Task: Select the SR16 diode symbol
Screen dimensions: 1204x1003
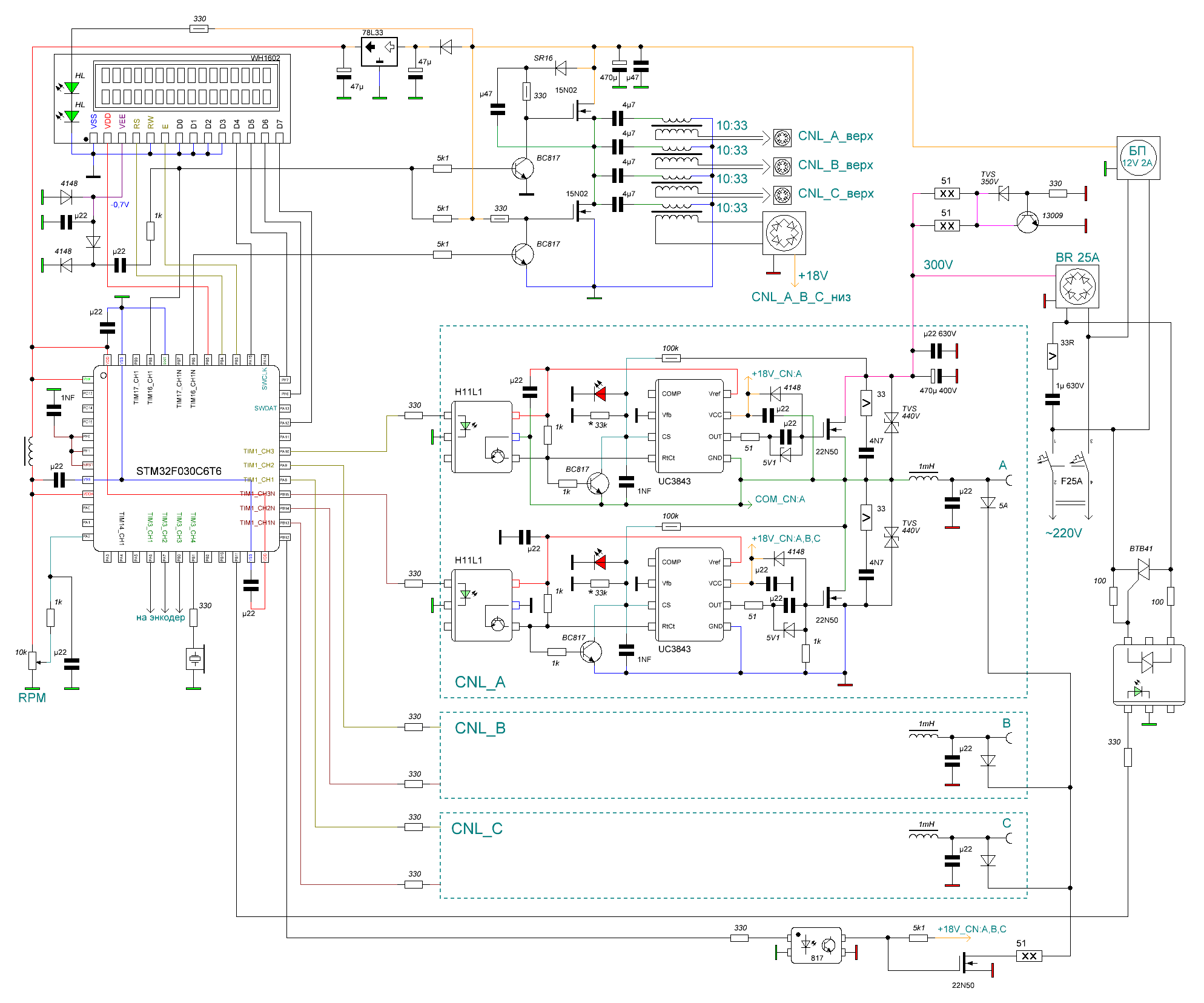Action: 561,68
